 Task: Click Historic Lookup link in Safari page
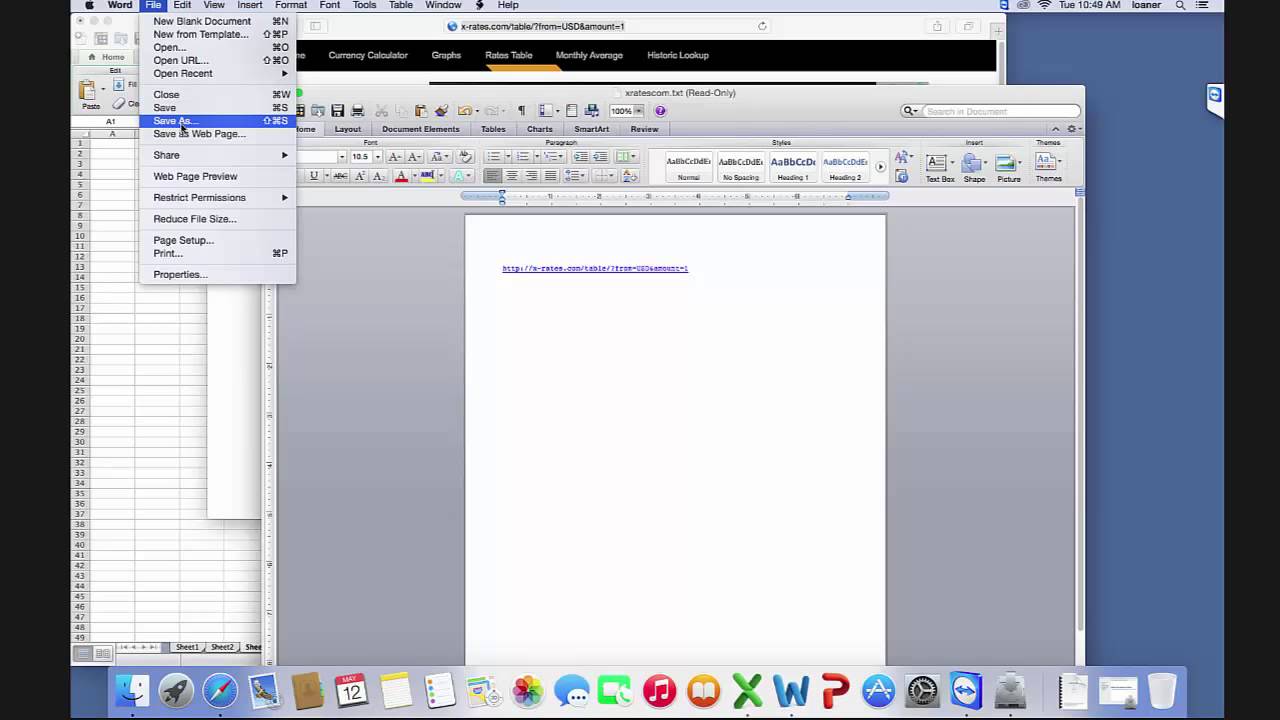[678, 55]
